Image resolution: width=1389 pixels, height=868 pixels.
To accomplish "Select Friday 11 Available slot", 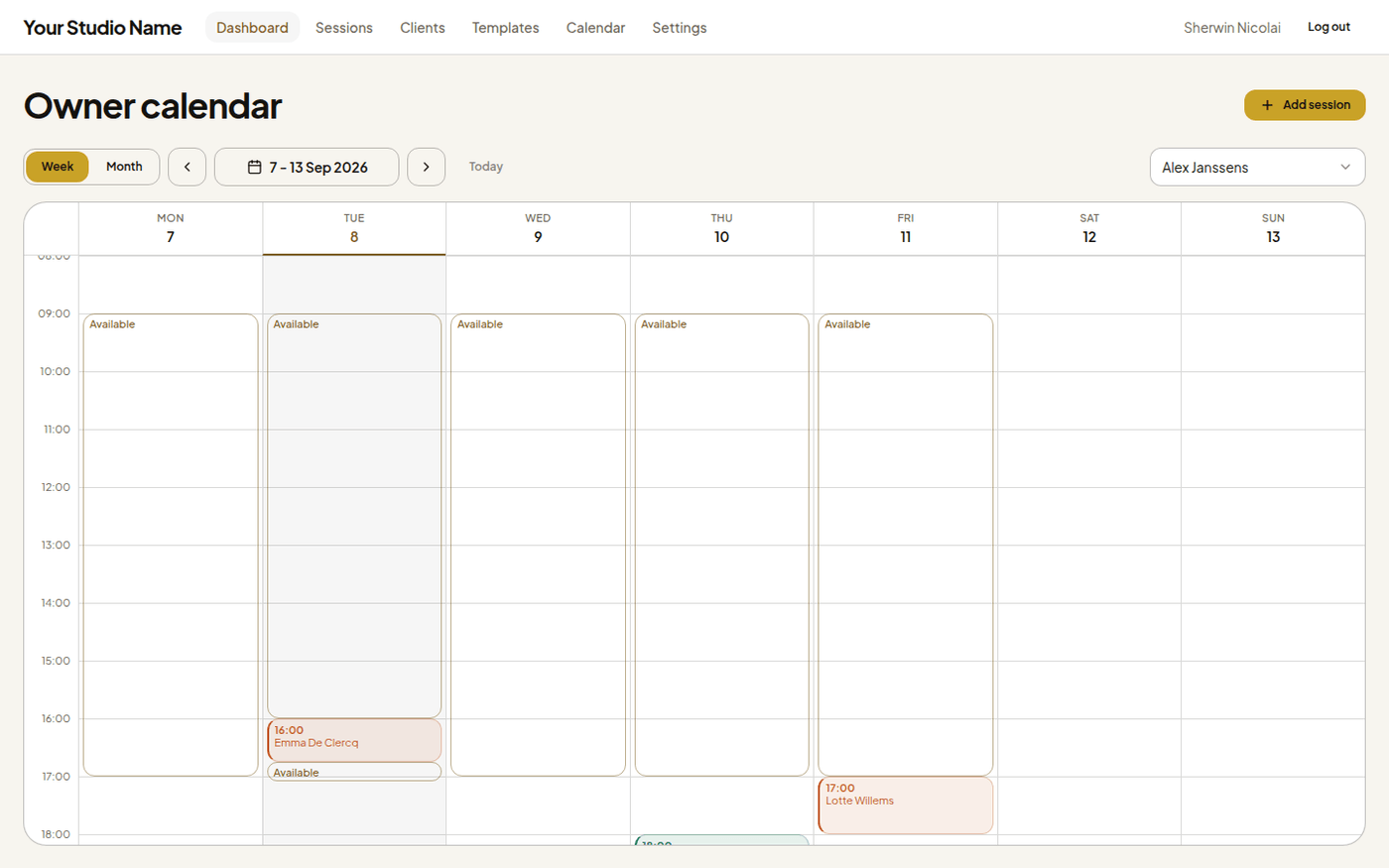I will click(x=906, y=545).
